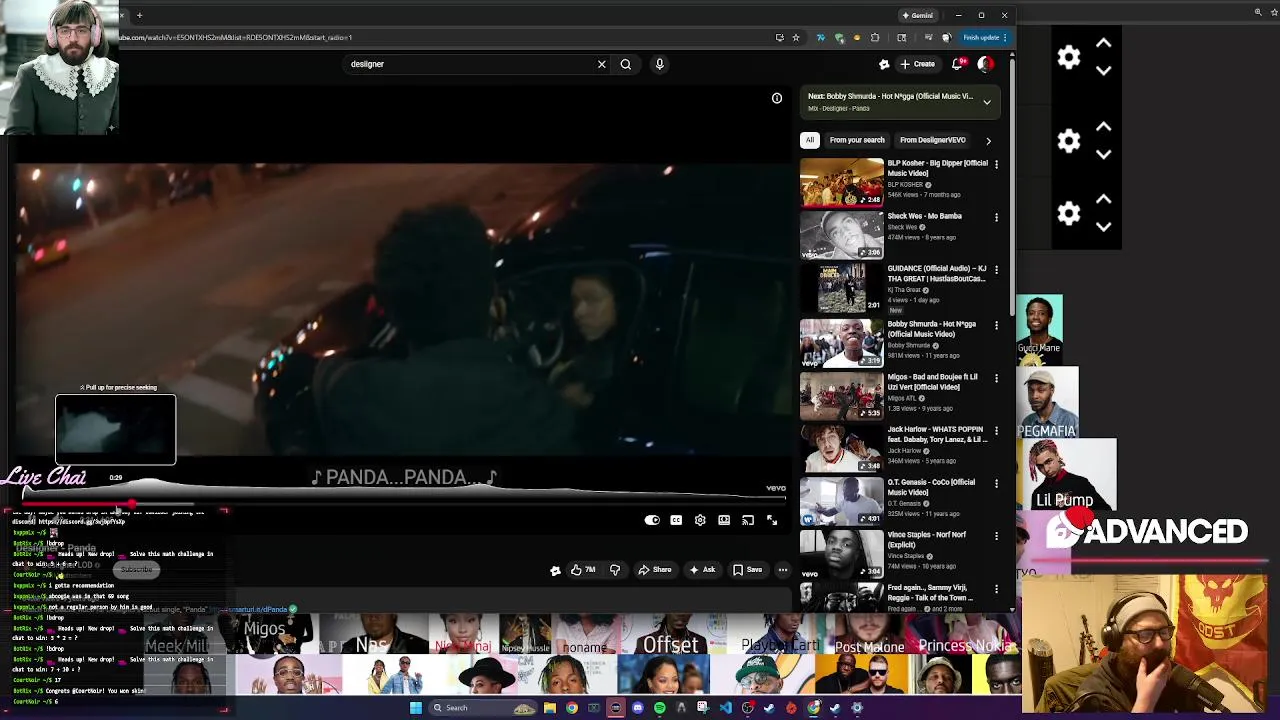Open options for Bobby Shmurda video
1280x720 pixels.
click(x=996, y=326)
